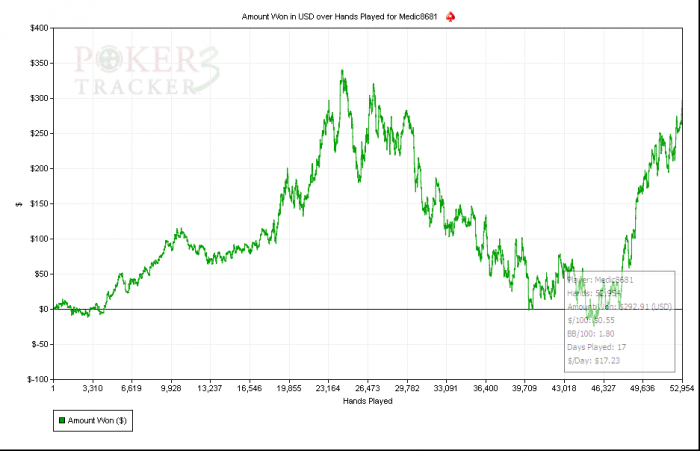This screenshot has height=451, width=700.
Task: Click the $/Day: $17.23 tooltip line
Action: click(593, 360)
